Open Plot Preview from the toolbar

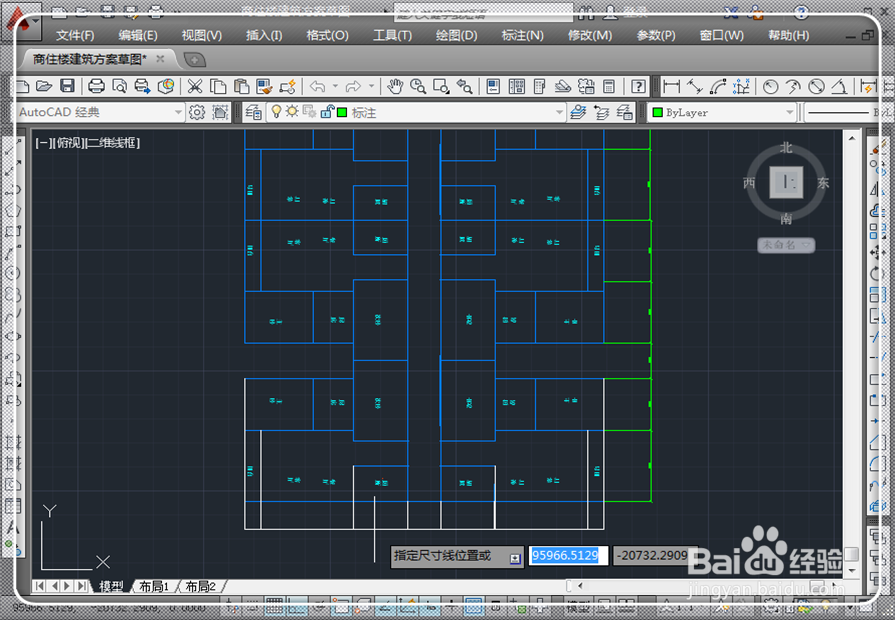click(x=119, y=87)
